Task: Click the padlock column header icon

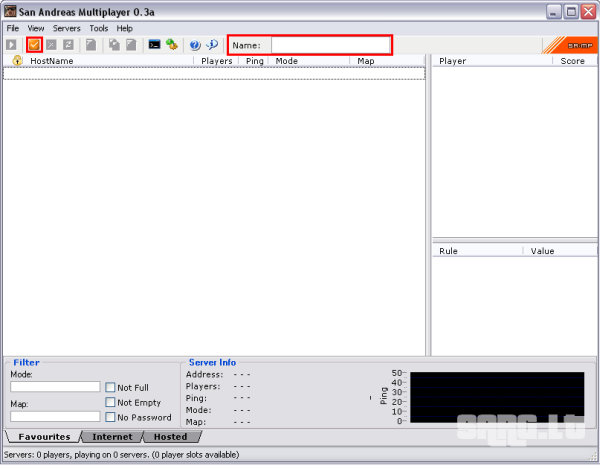Action: click(17, 60)
